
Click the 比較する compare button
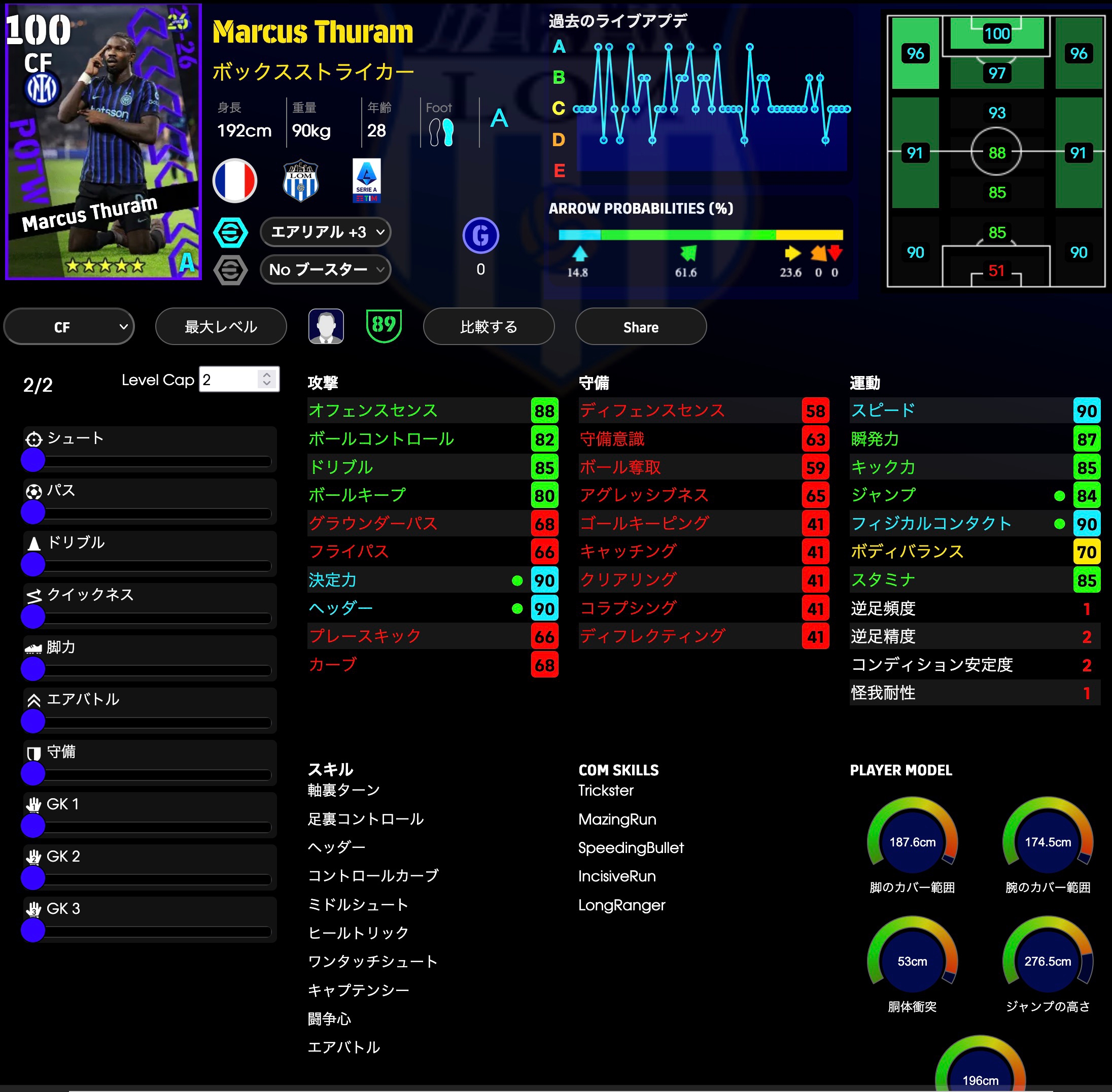tap(489, 327)
